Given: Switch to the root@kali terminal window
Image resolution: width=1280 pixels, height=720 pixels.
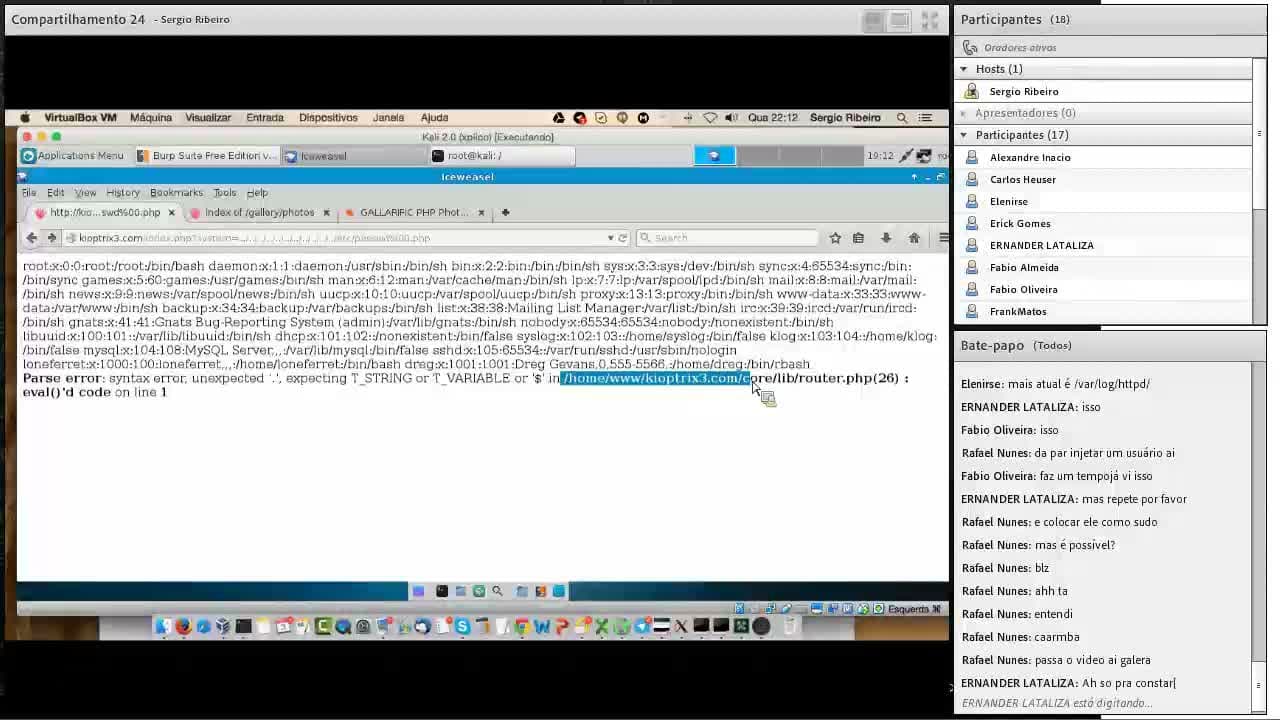Looking at the screenshot, I should (502, 156).
